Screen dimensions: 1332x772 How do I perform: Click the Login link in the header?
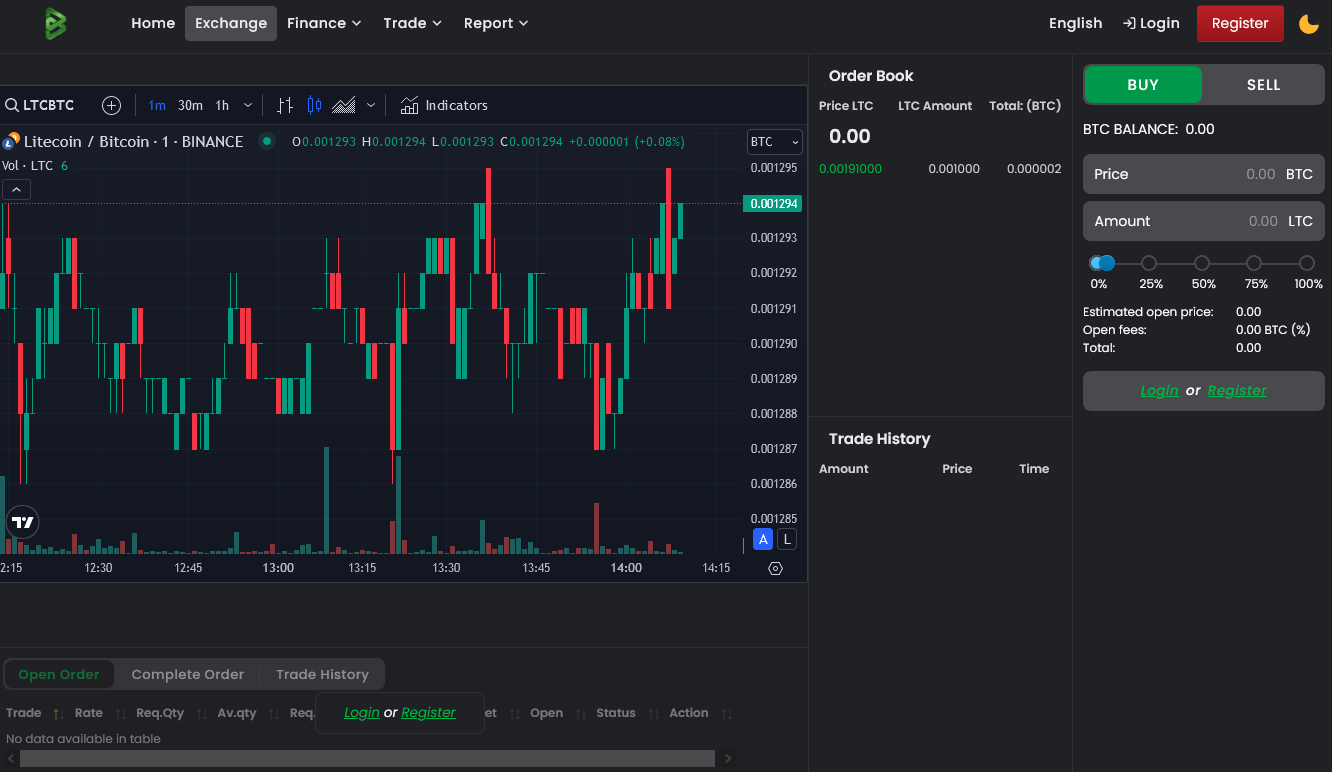(1151, 23)
